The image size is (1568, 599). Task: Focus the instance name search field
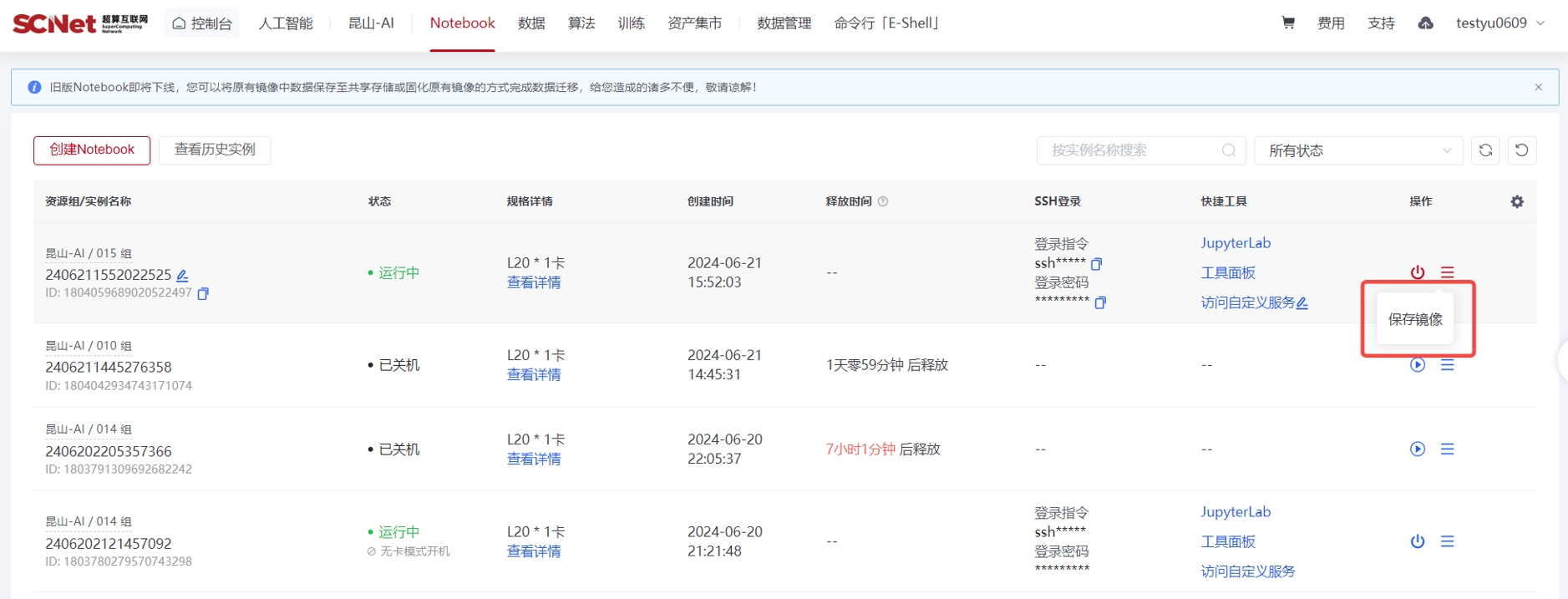(1132, 150)
